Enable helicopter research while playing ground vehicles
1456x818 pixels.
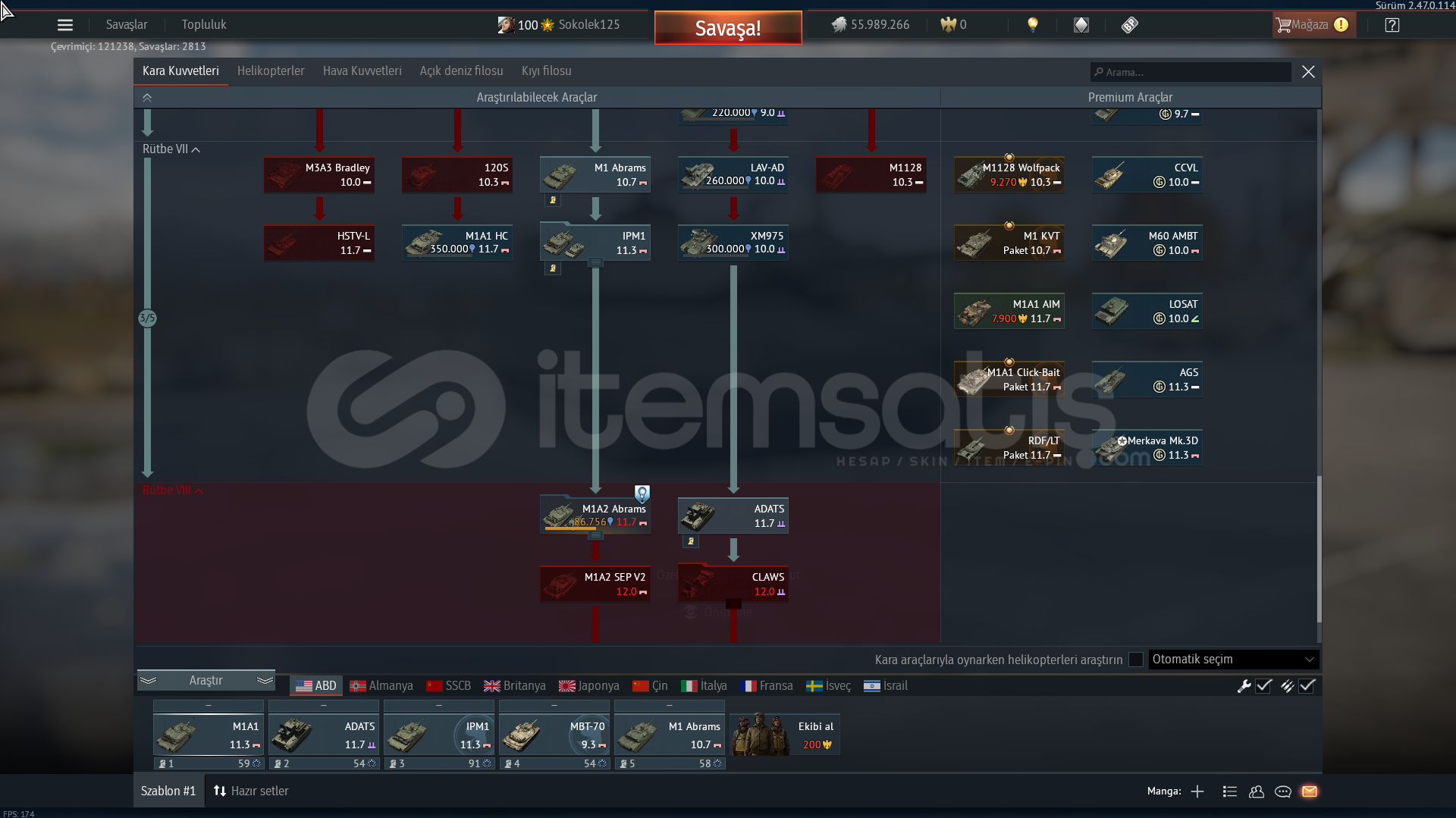[x=1136, y=660]
